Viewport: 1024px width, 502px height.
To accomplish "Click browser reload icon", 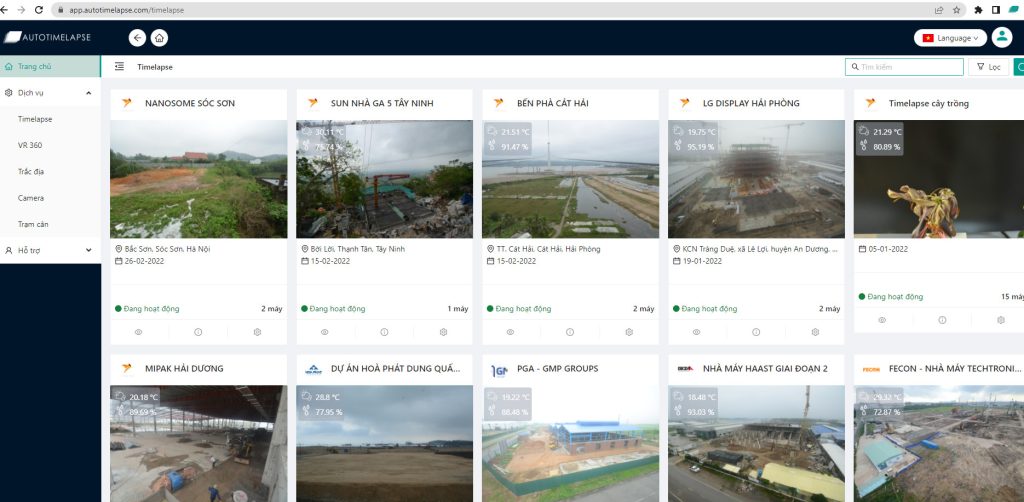I will [x=39, y=10].
